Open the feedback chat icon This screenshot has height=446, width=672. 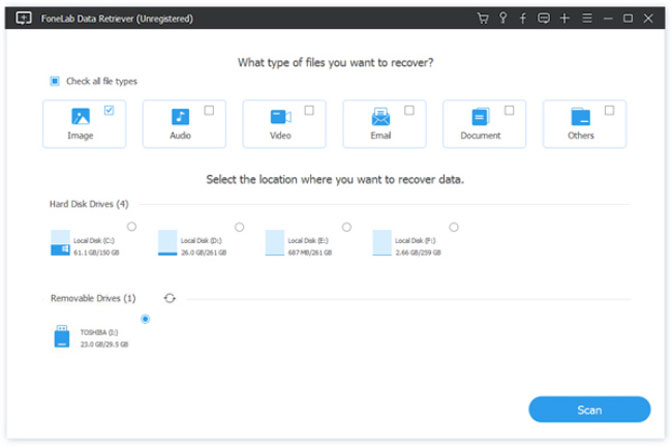click(x=543, y=18)
